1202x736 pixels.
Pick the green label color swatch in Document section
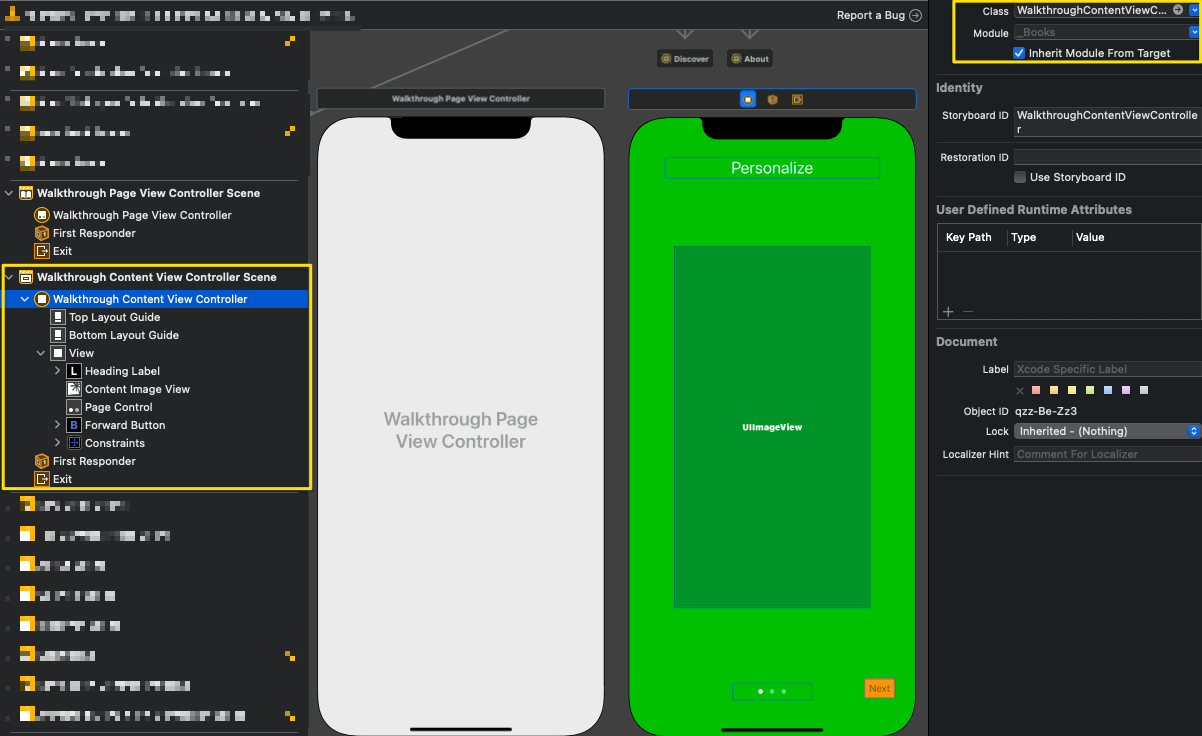pyautogui.click(x=1090, y=390)
